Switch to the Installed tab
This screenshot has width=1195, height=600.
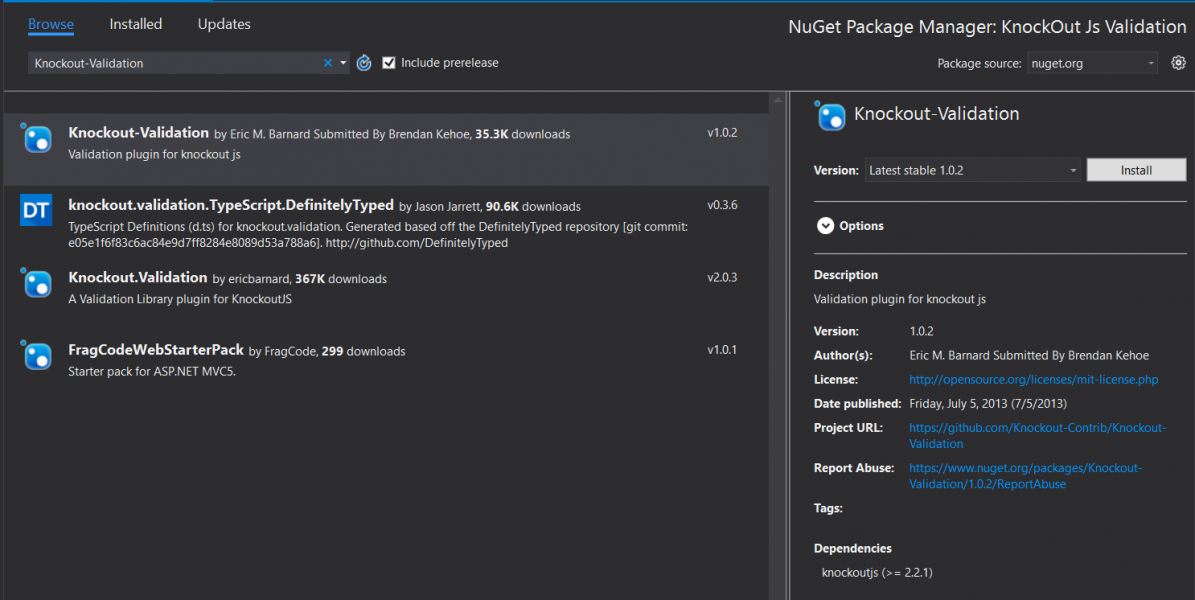(x=136, y=24)
